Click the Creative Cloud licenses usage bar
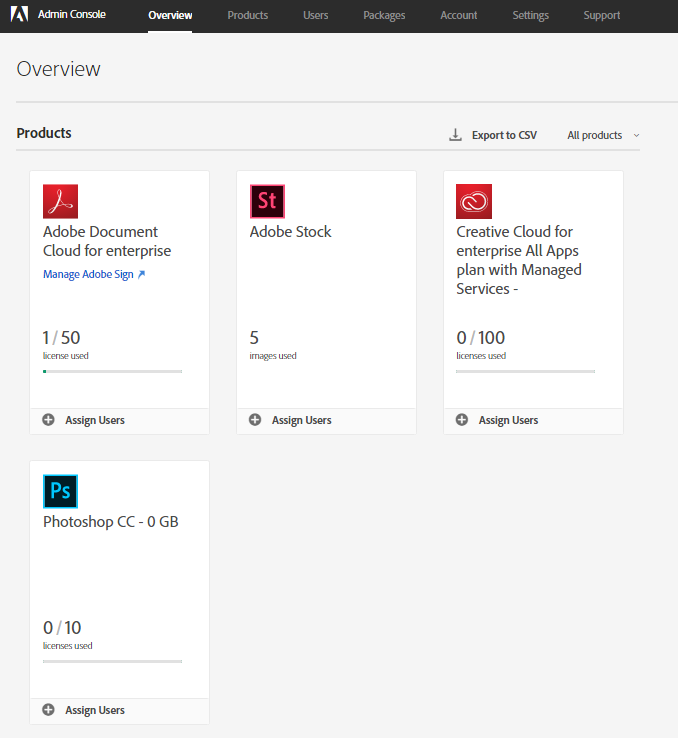 tap(526, 371)
